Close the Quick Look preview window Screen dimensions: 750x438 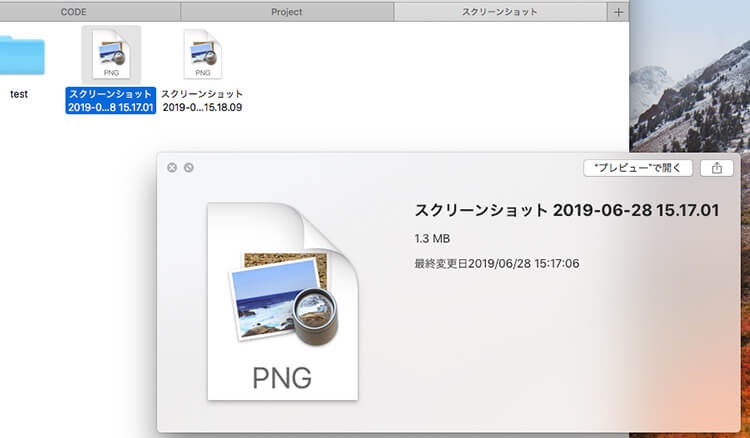(172, 168)
